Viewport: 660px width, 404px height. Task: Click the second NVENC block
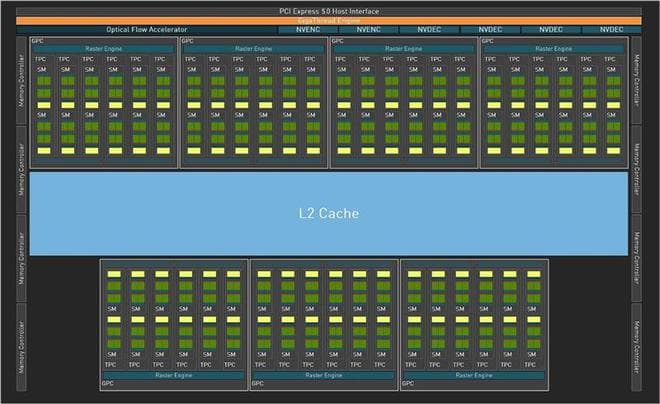click(x=369, y=30)
